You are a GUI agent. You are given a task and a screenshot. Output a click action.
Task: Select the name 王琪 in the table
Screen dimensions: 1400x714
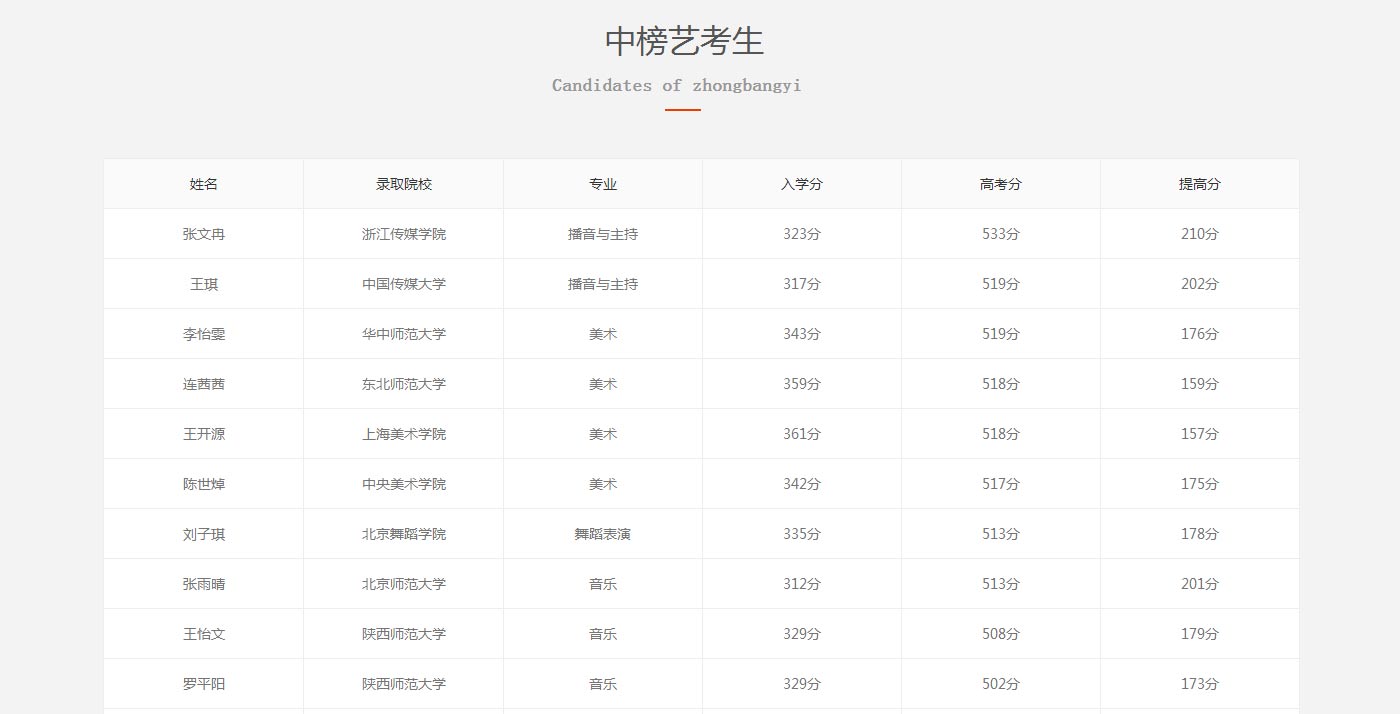pyautogui.click(x=203, y=283)
